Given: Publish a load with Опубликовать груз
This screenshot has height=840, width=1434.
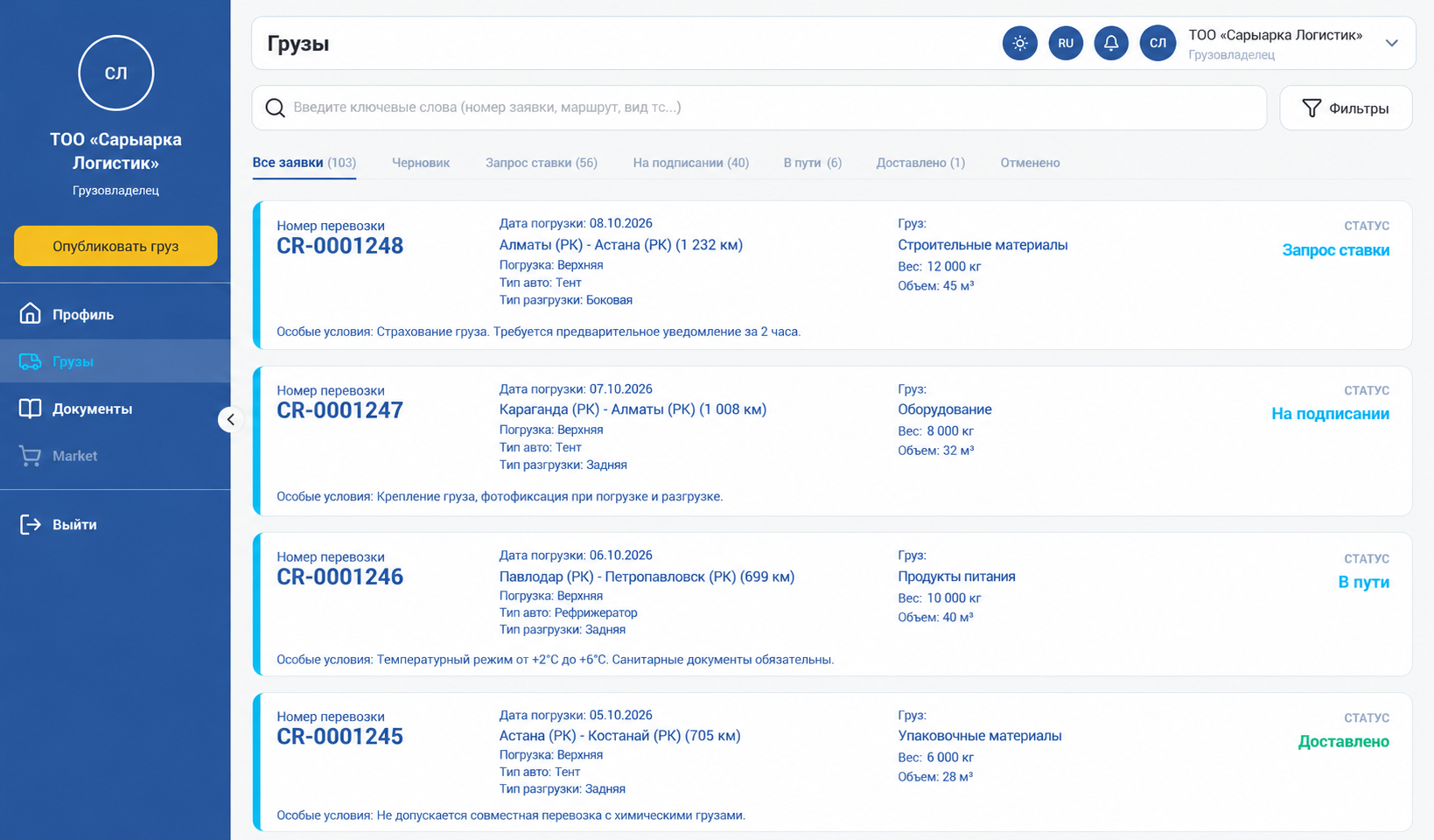Looking at the screenshot, I should 115,246.
